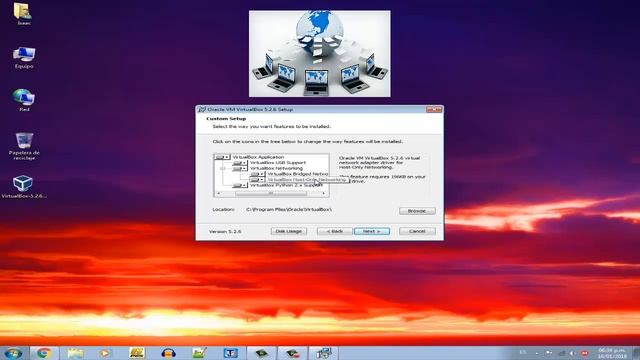Click the Browse button for install location

point(417,211)
